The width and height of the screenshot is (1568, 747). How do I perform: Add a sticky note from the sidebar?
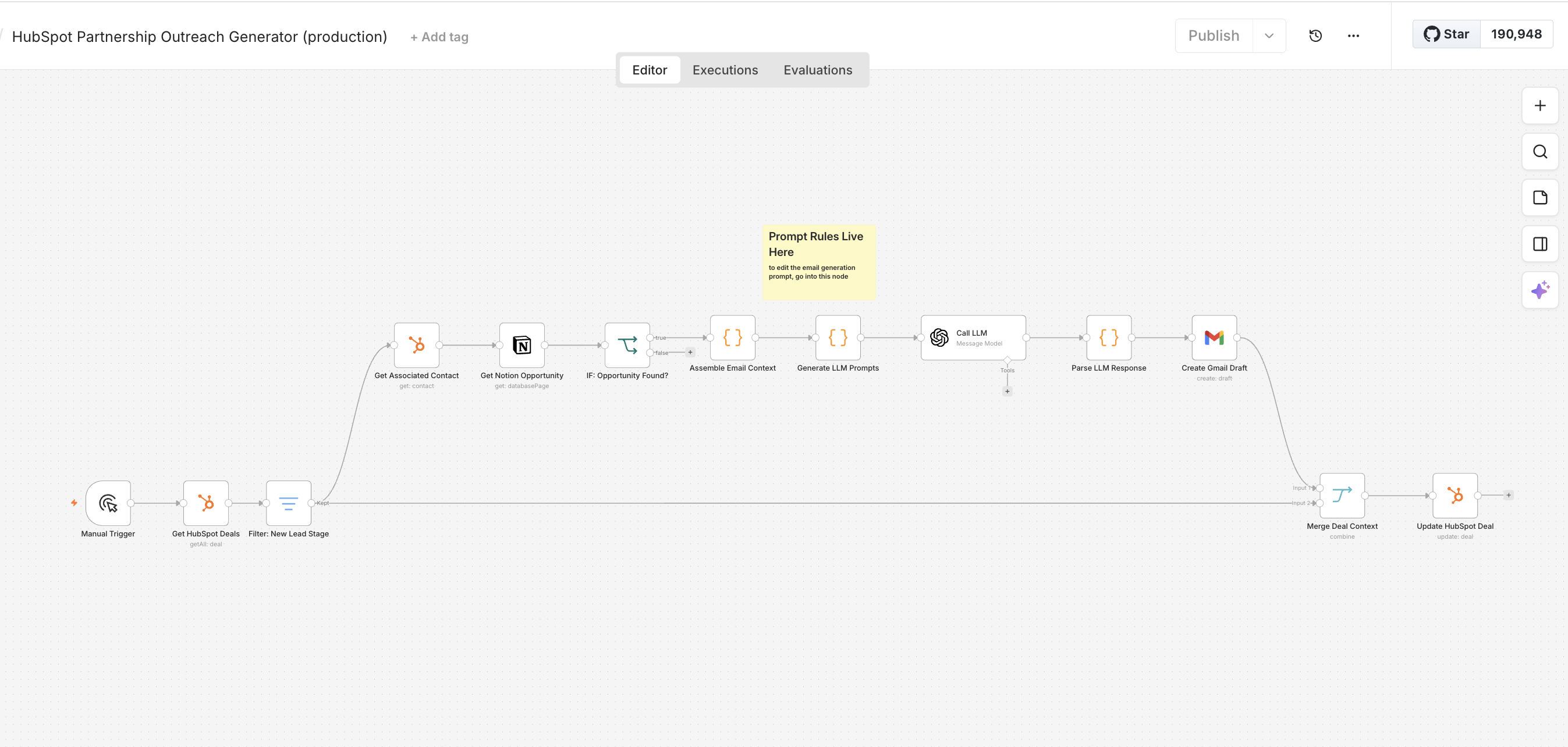click(x=1540, y=198)
